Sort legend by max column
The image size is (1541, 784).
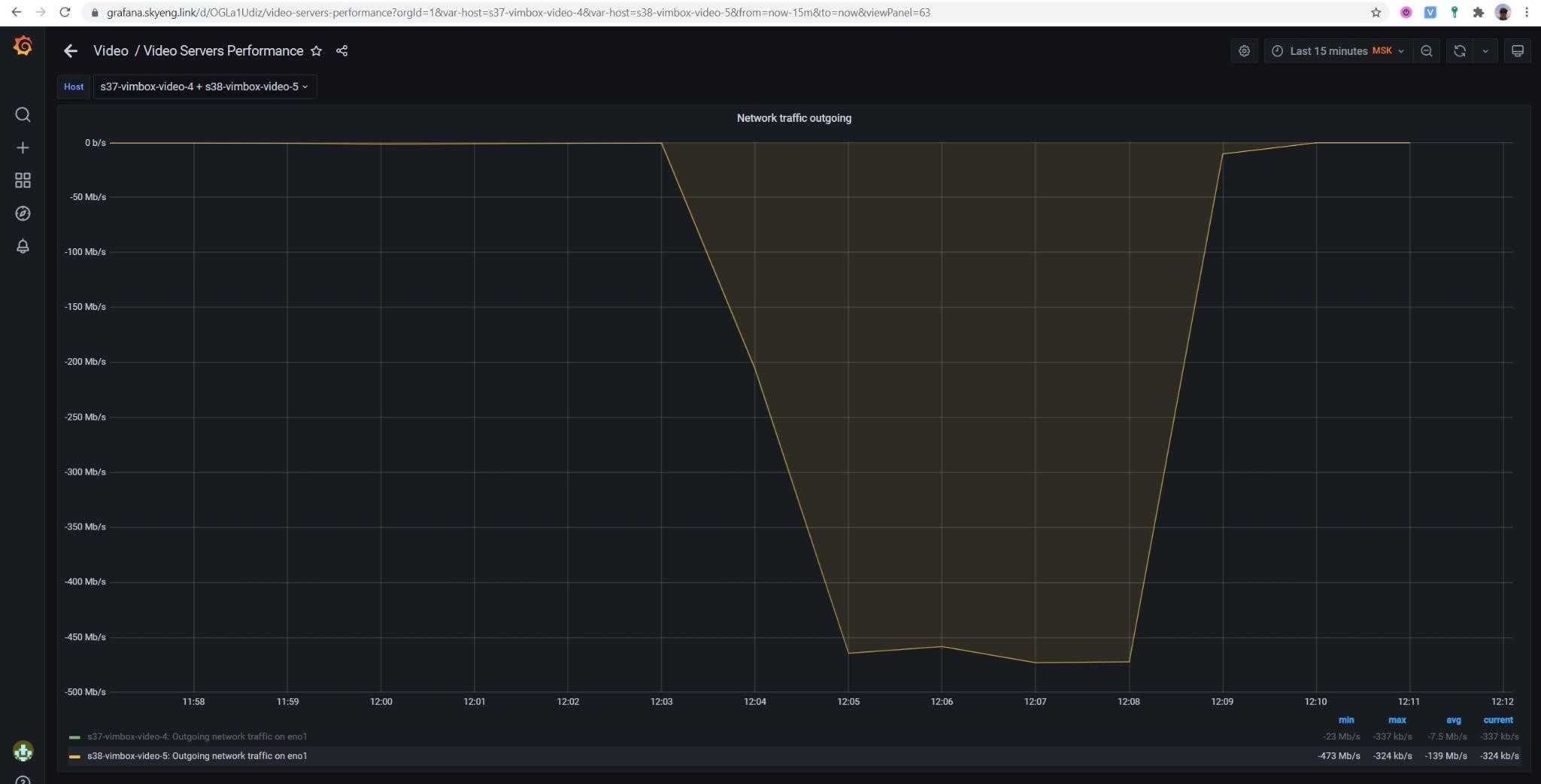pyautogui.click(x=1397, y=720)
